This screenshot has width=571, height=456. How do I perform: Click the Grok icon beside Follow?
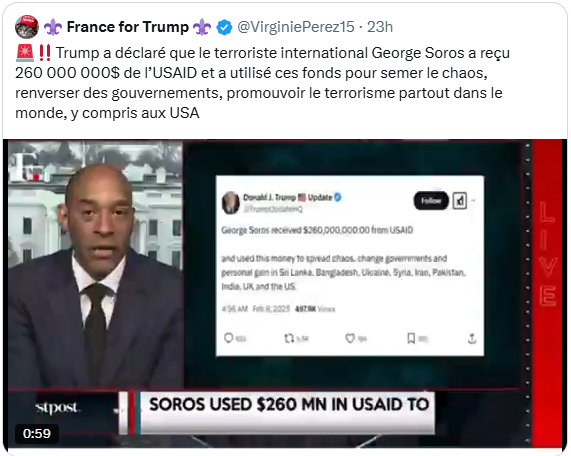(460, 201)
